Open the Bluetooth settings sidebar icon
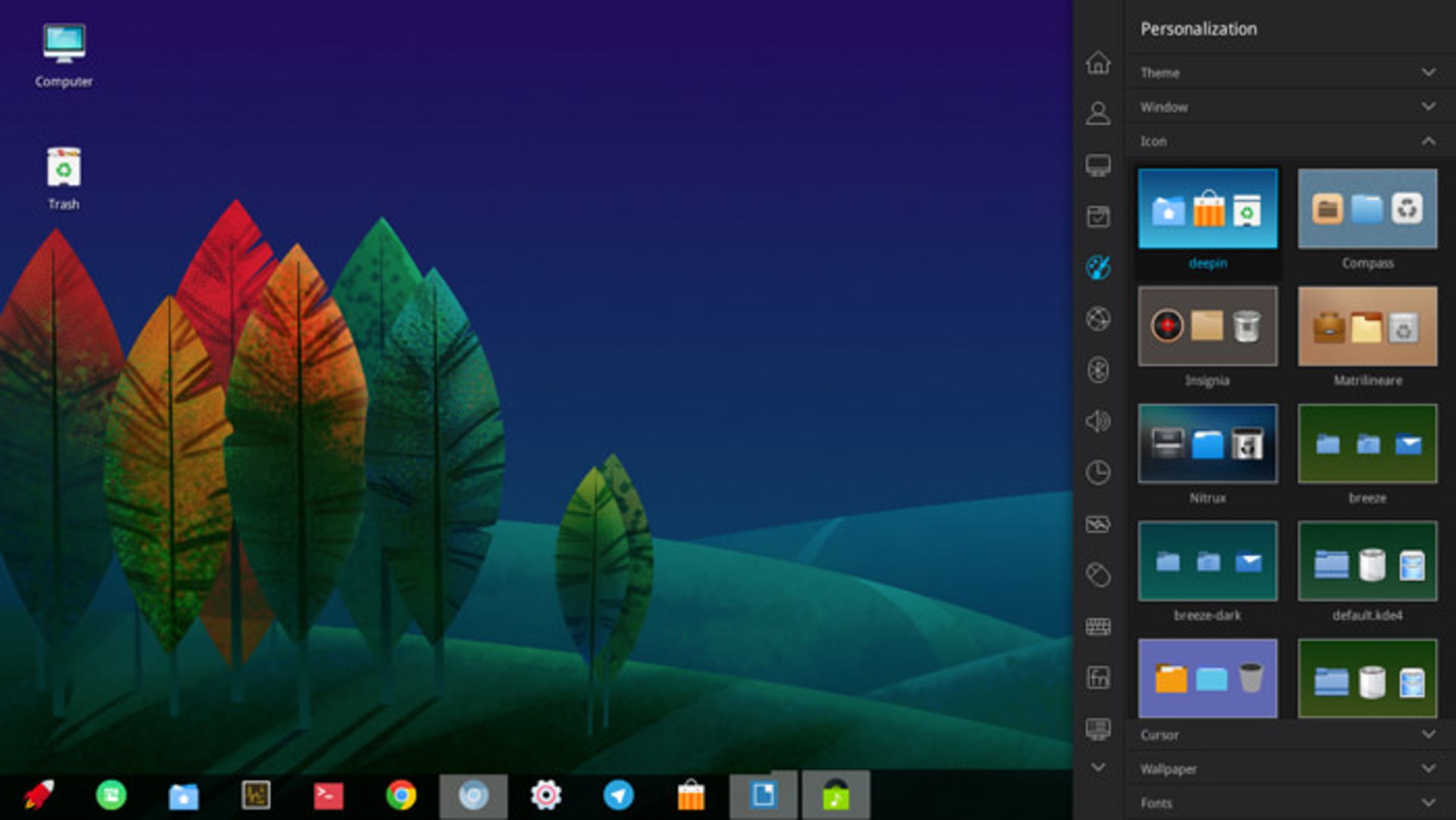The height and width of the screenshot is (820, 1456). coord(1097,370)
